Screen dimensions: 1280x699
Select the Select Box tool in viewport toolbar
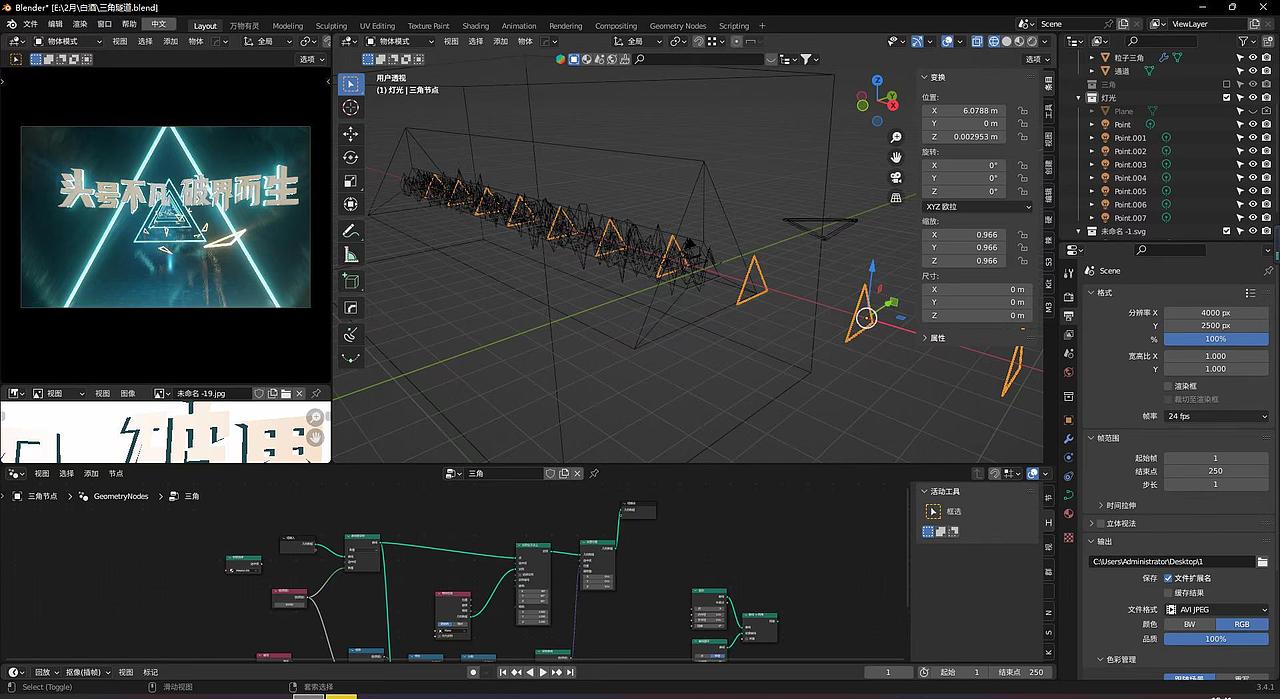(x=351, y=84)
